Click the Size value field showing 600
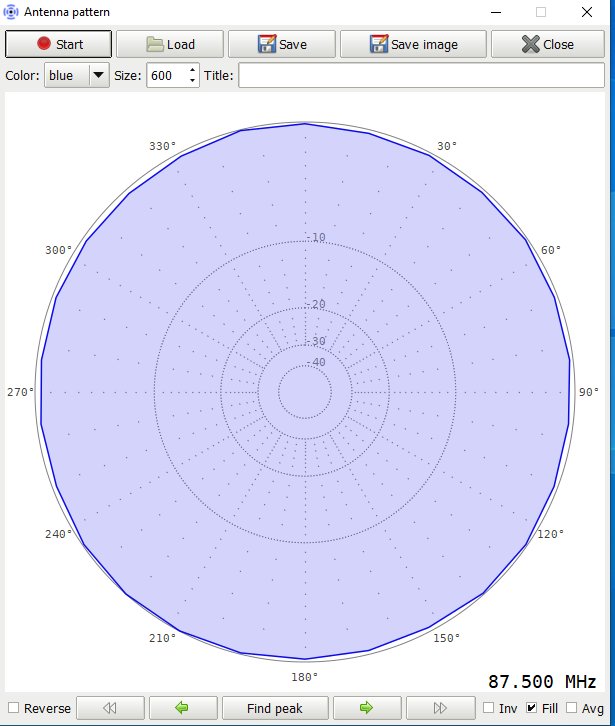The height and width of the screenshot is (726, 615). click(164, 76)
